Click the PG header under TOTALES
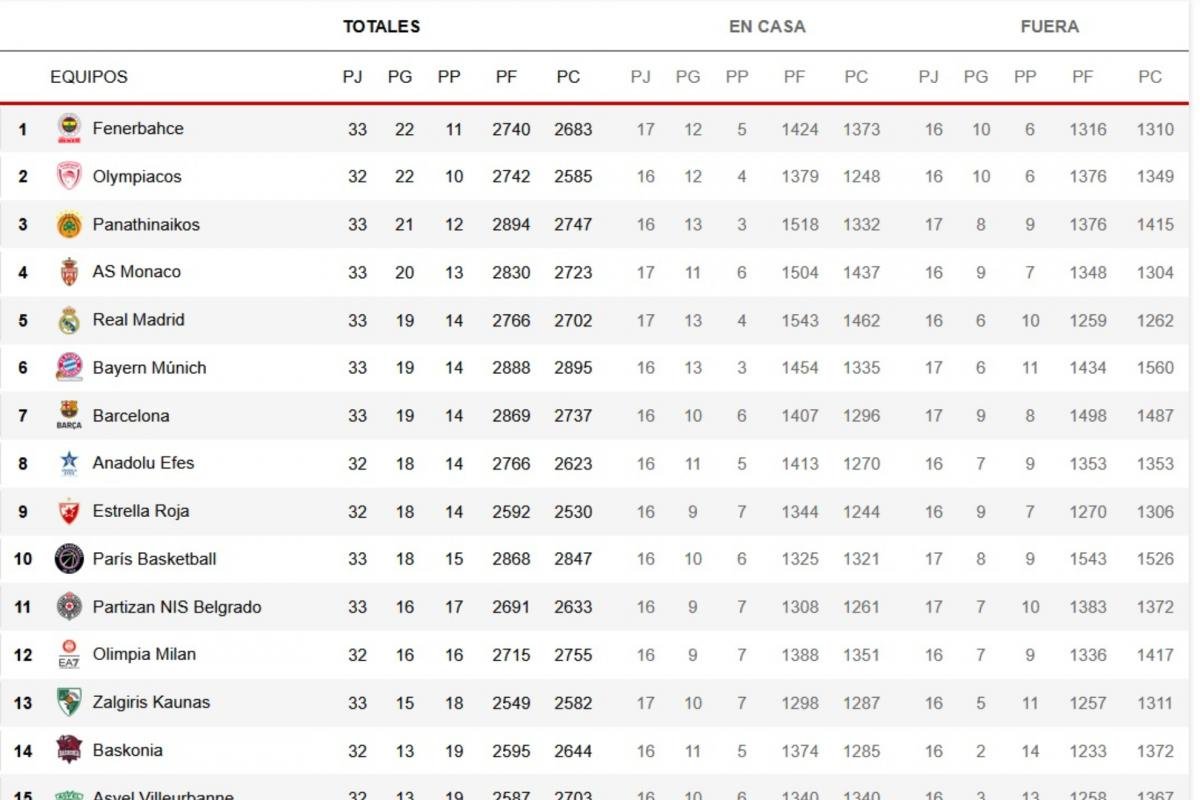Image resolution: width=1200 pixels, height=800 pixels. (x=400, y=77)
